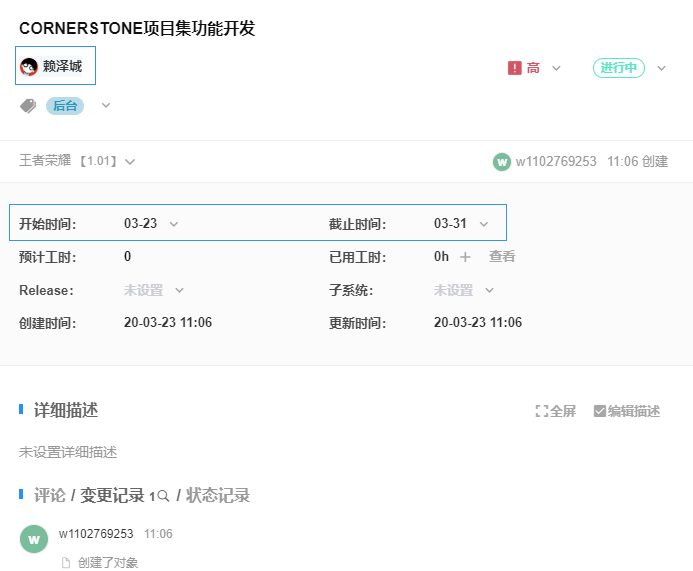Open the 进行中 status dropdown arrow

[661, 68]
